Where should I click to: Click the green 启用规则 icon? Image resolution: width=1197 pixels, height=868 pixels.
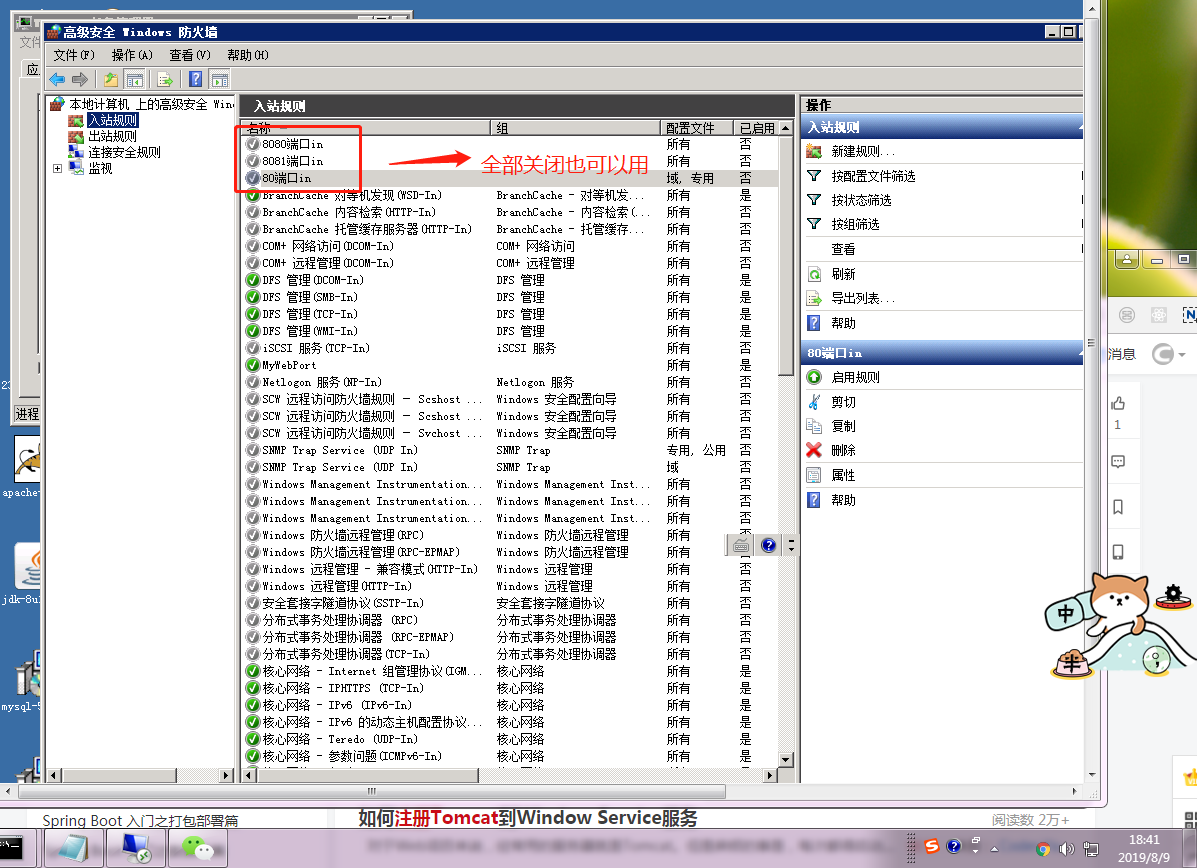coord(814,377)
